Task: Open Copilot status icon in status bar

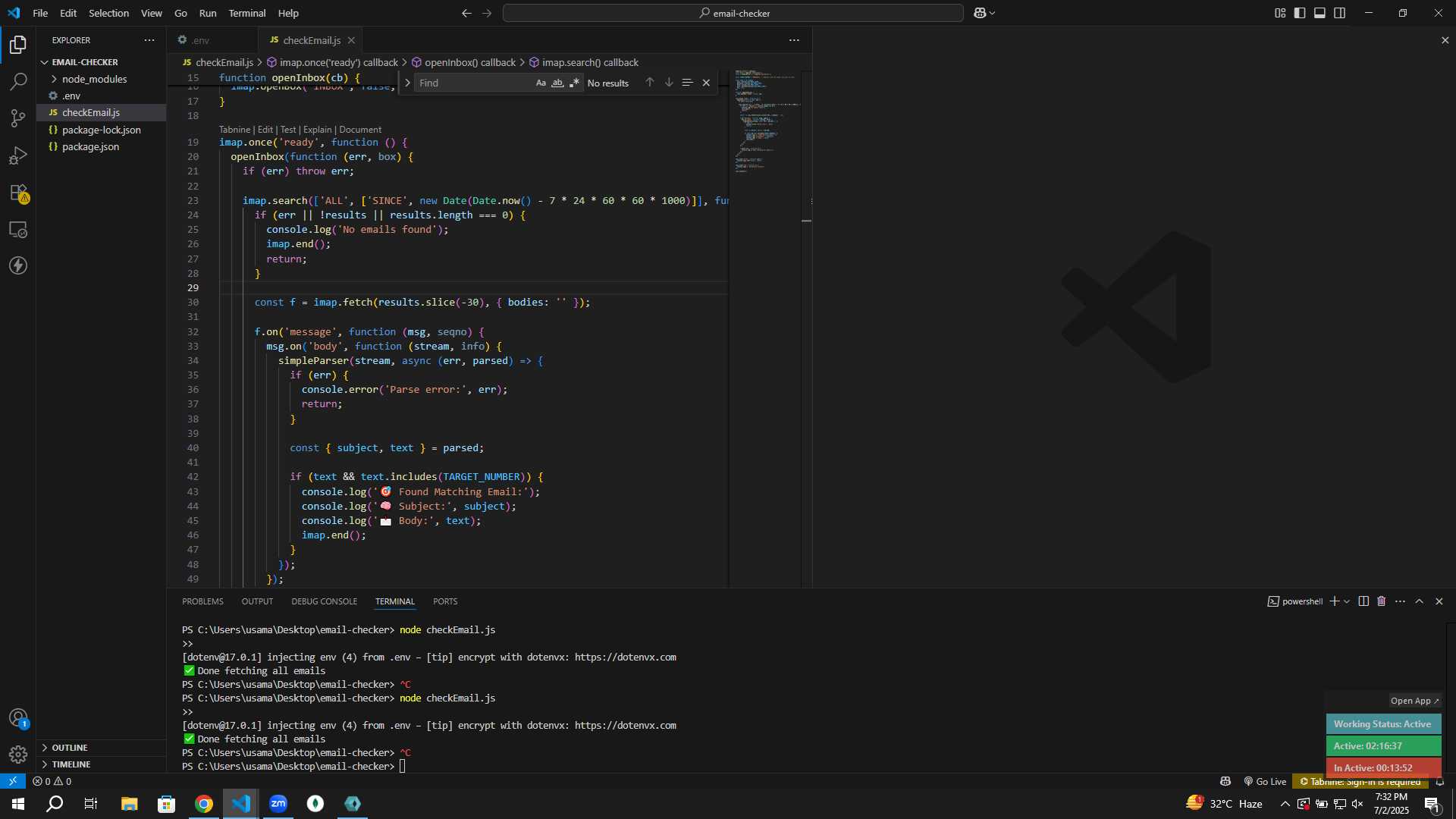Action: [x=1225, y=781]
